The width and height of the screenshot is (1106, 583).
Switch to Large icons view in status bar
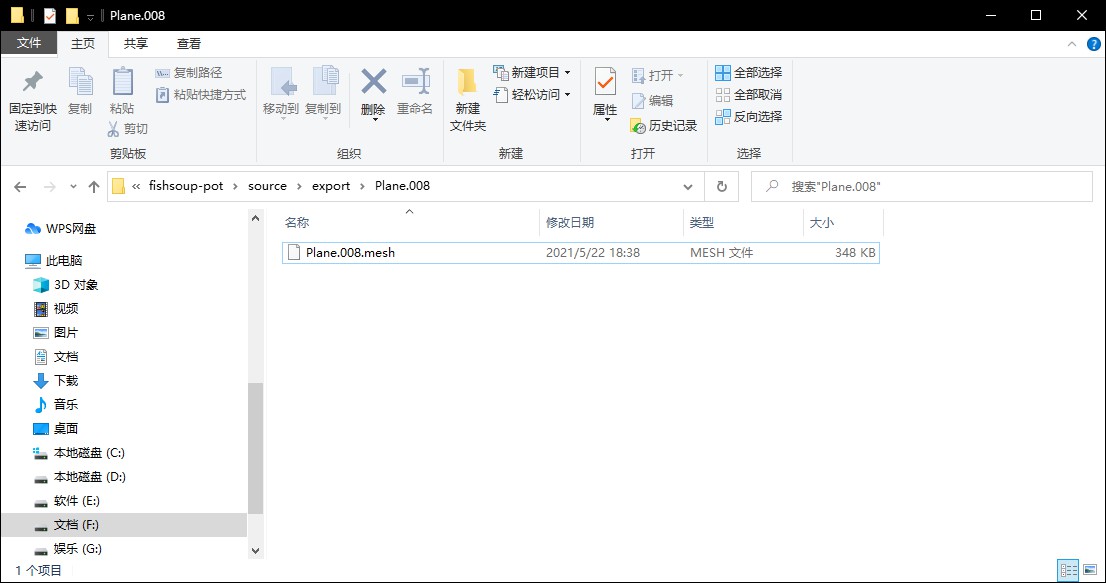coord(1090,570)
